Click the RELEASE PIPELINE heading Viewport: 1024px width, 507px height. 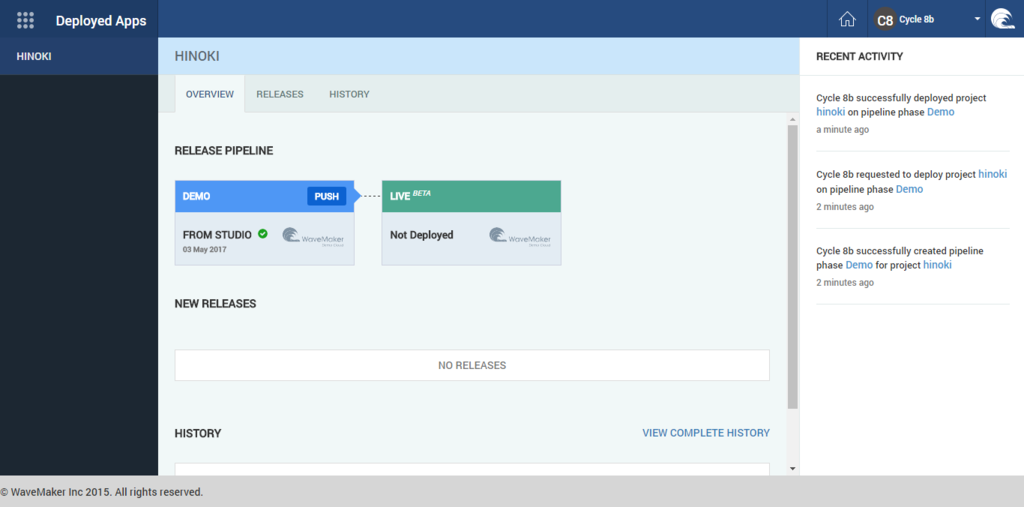point(224,151)
